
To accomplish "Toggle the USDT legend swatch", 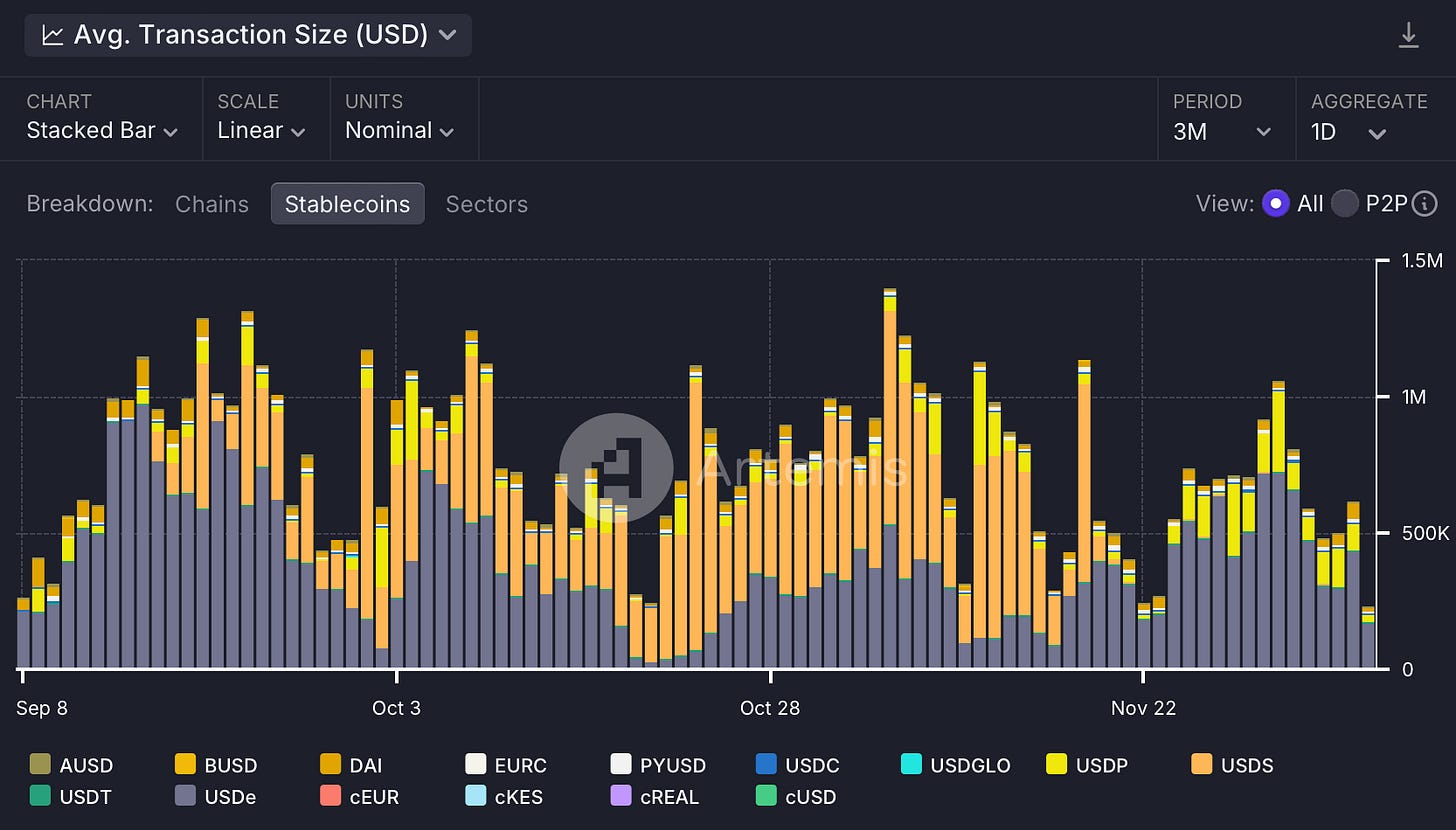I will click(x=41, y=797).
